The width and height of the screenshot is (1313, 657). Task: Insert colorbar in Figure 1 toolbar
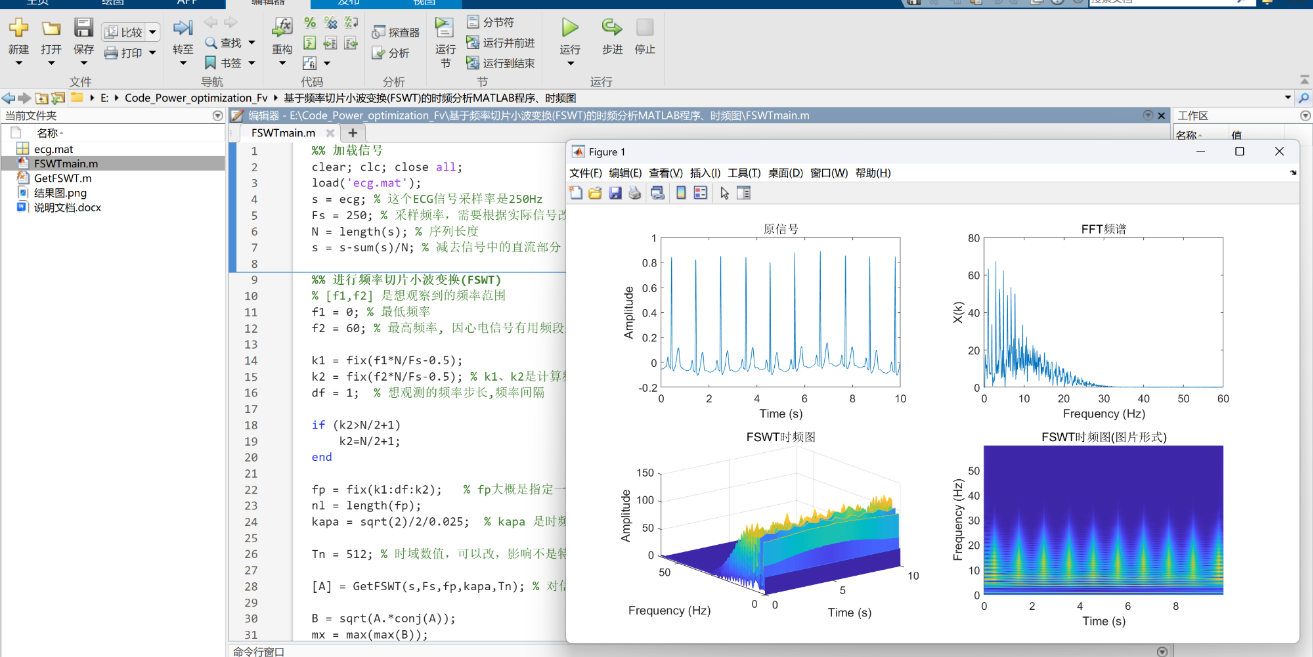click(x=681, y=193)
